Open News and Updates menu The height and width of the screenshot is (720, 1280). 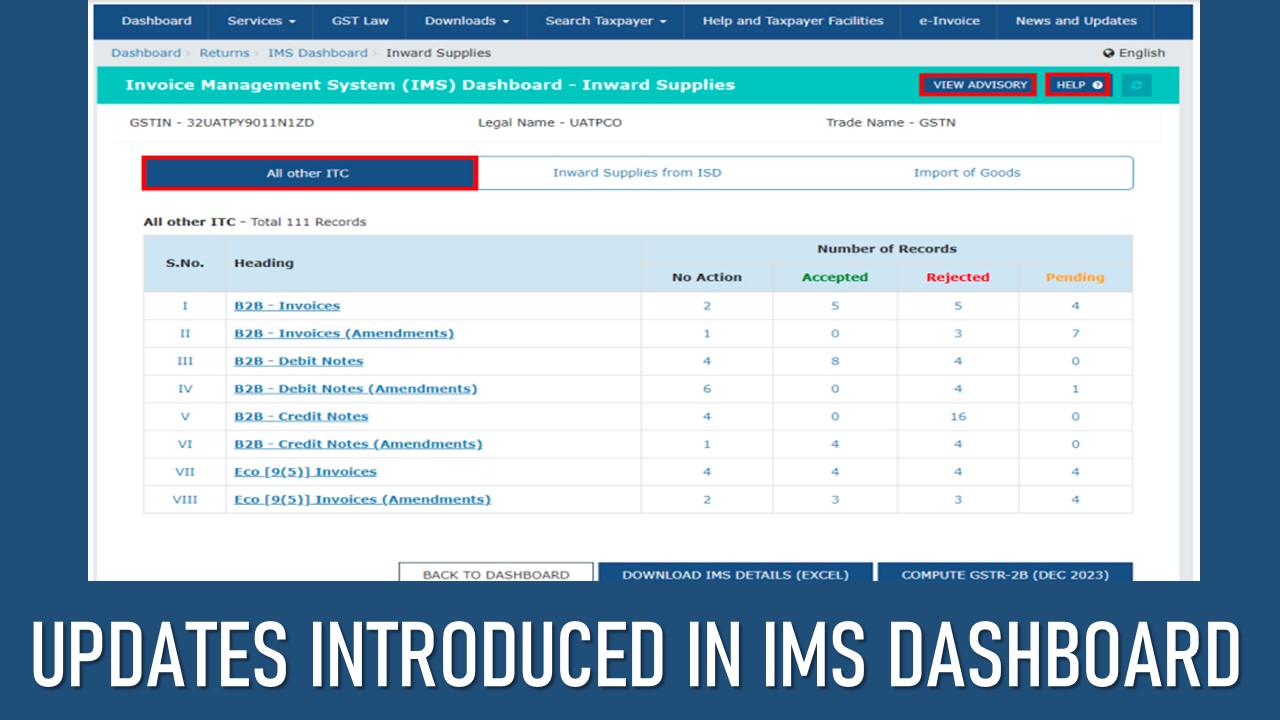click(1076, 21)
